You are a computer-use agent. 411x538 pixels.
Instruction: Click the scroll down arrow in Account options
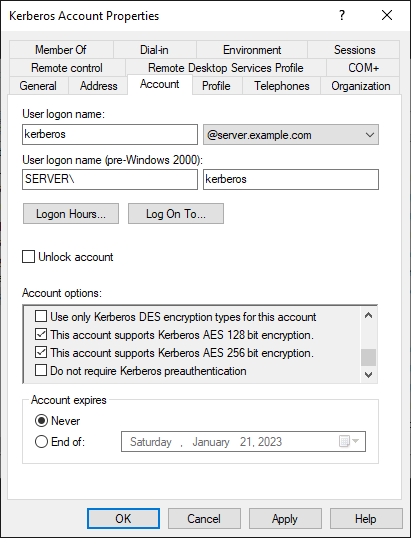tap(368, 375)
